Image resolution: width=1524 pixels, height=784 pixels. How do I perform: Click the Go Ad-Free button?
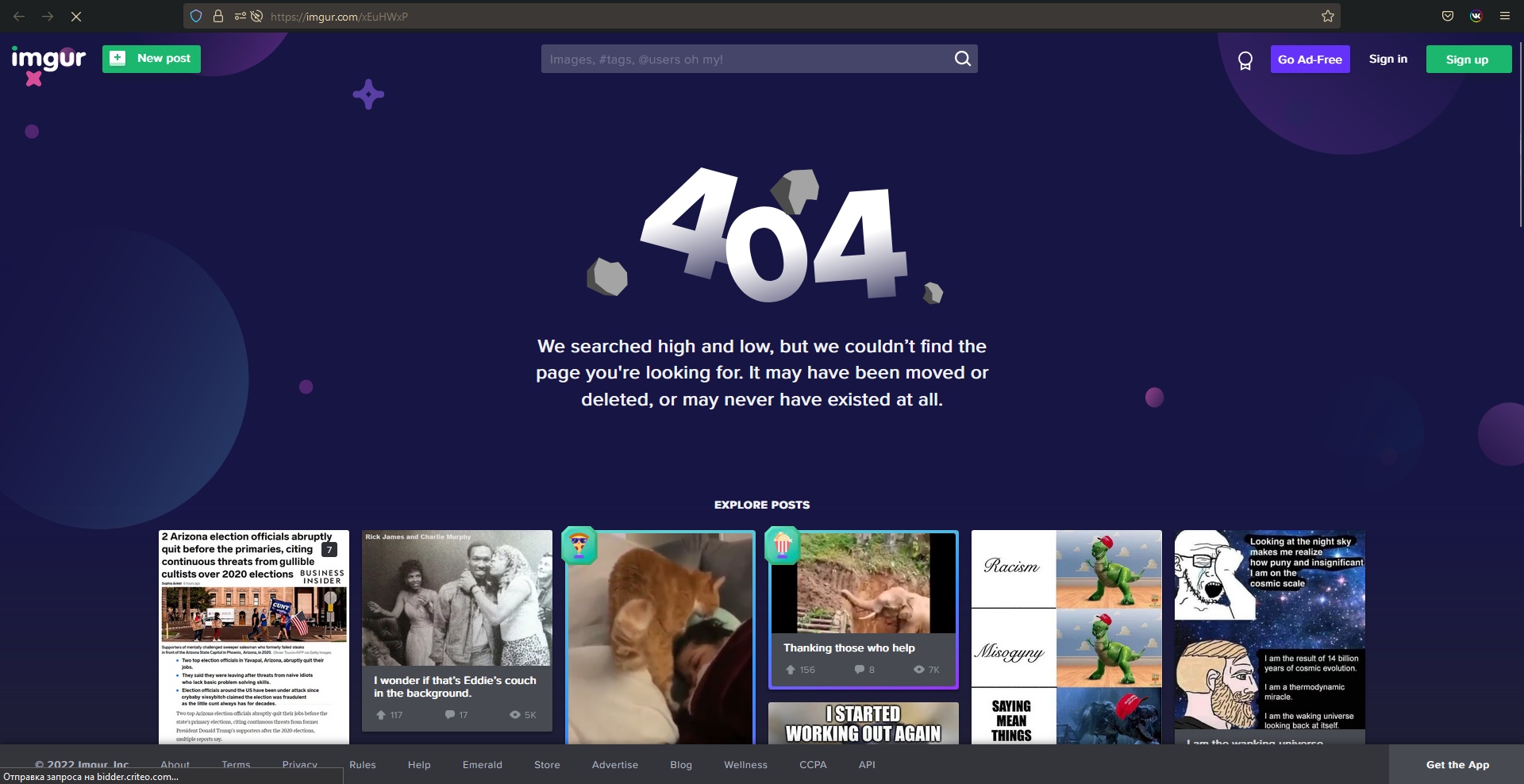[1310, 60]
